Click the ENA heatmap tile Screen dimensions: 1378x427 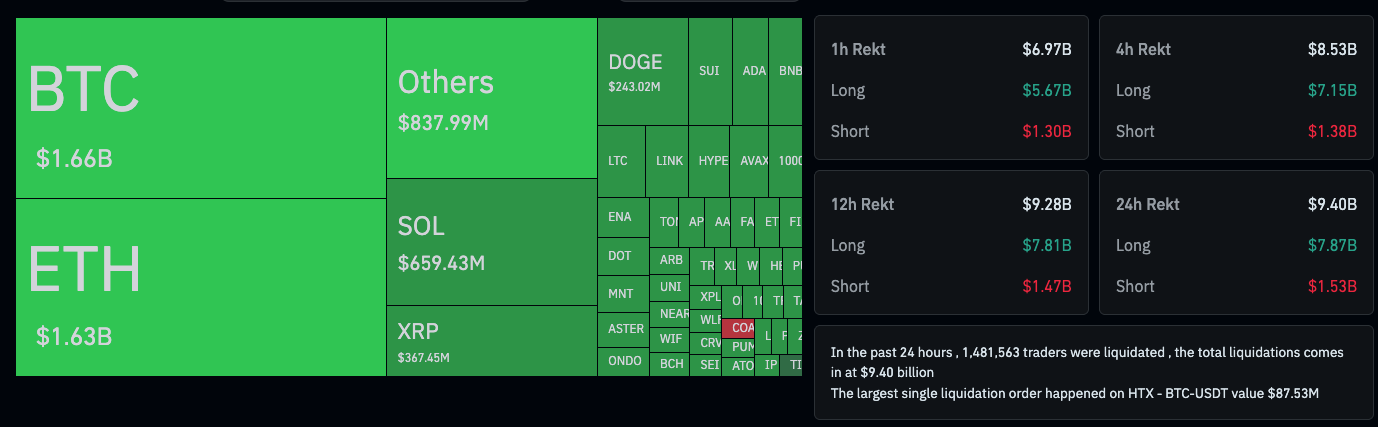[x=622, y=218]
